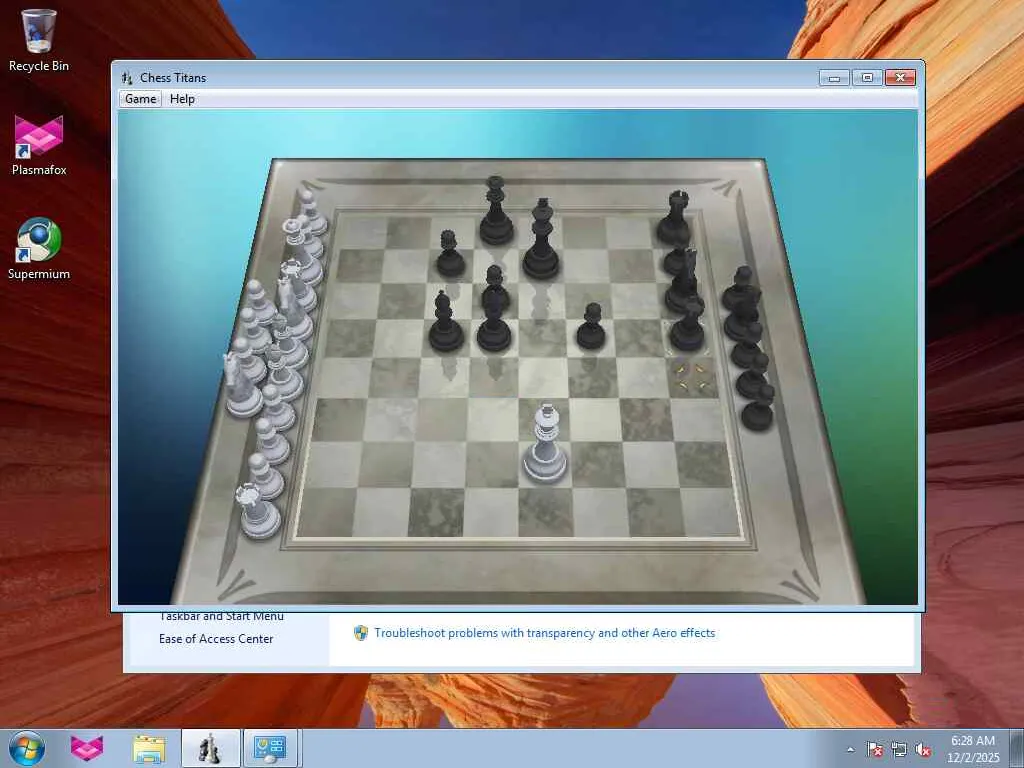Viewport: 1024px width, 768px height.
Task: Click the muted volume tray icon
Action: 923,749
